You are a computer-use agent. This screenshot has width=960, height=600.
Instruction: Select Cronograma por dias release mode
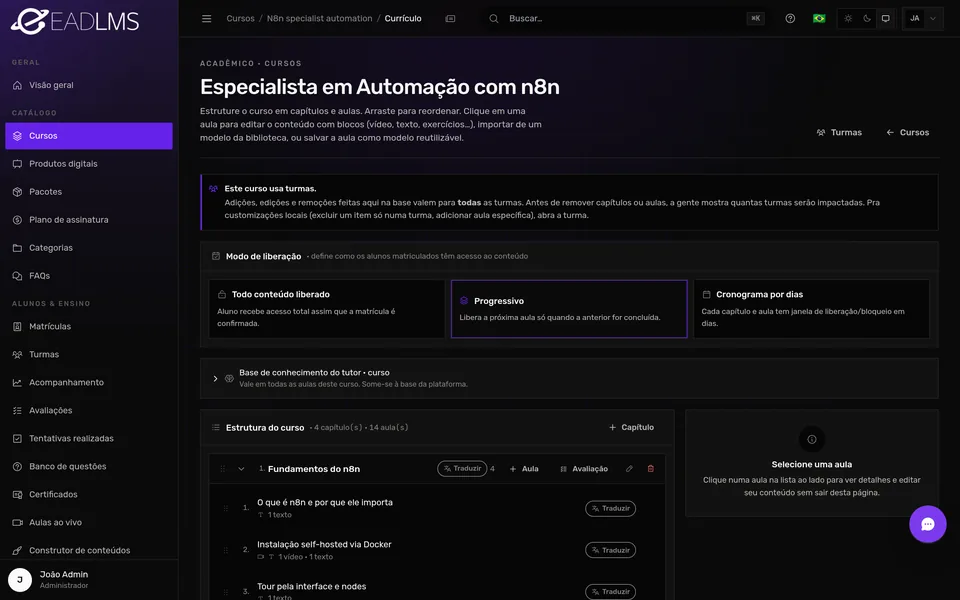coord(811,309)
